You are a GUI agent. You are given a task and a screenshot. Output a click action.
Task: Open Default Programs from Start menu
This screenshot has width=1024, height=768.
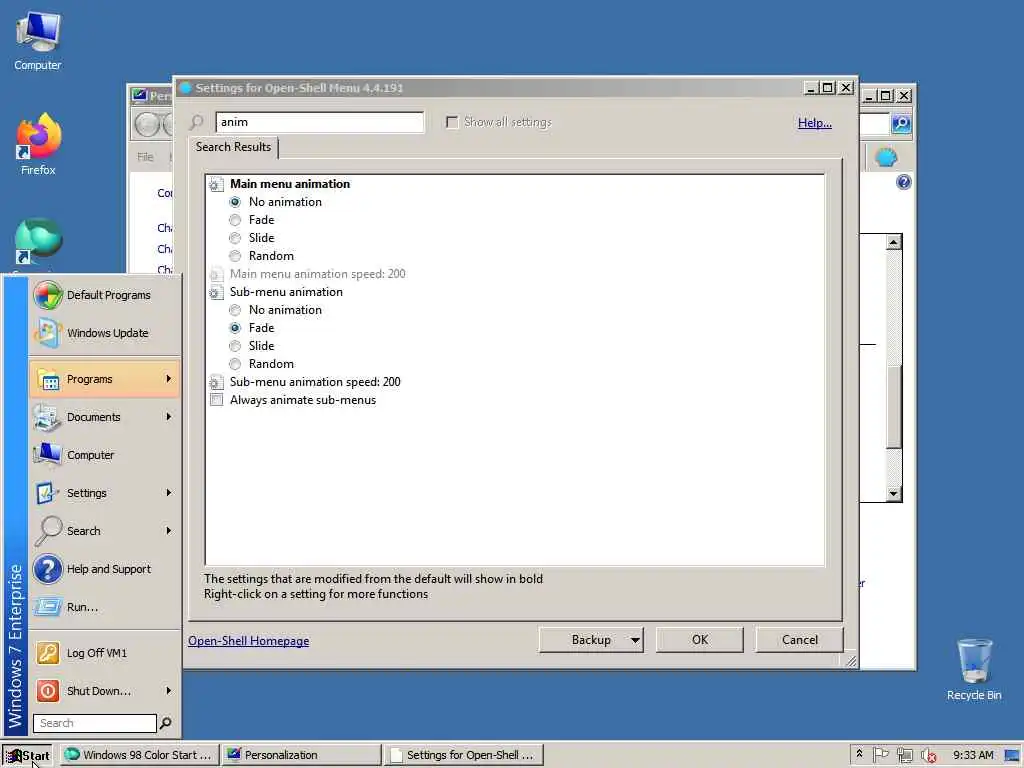tap(104, 295)
